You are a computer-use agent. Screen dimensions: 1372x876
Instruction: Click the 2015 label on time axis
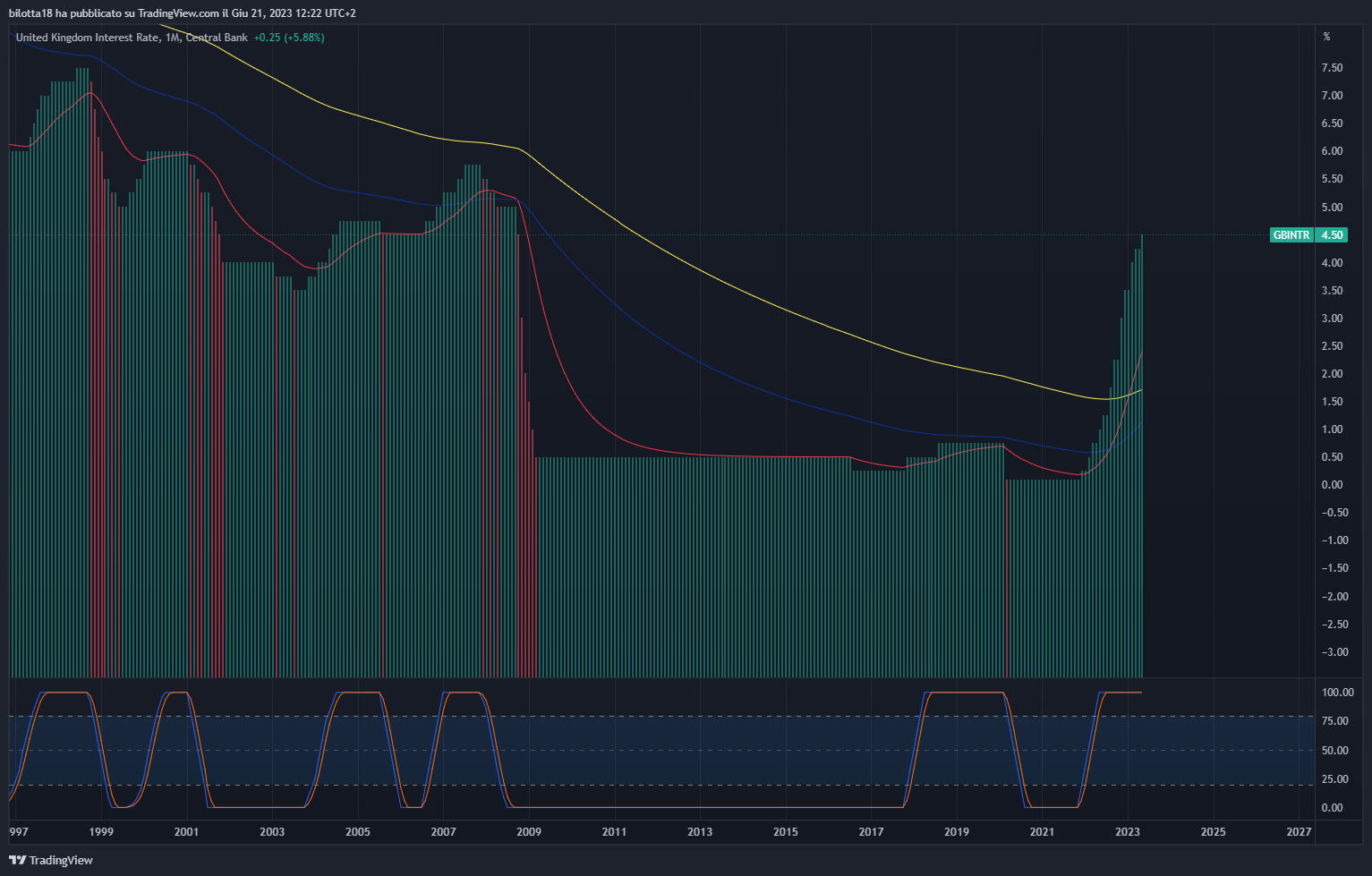tap(786, 832)
